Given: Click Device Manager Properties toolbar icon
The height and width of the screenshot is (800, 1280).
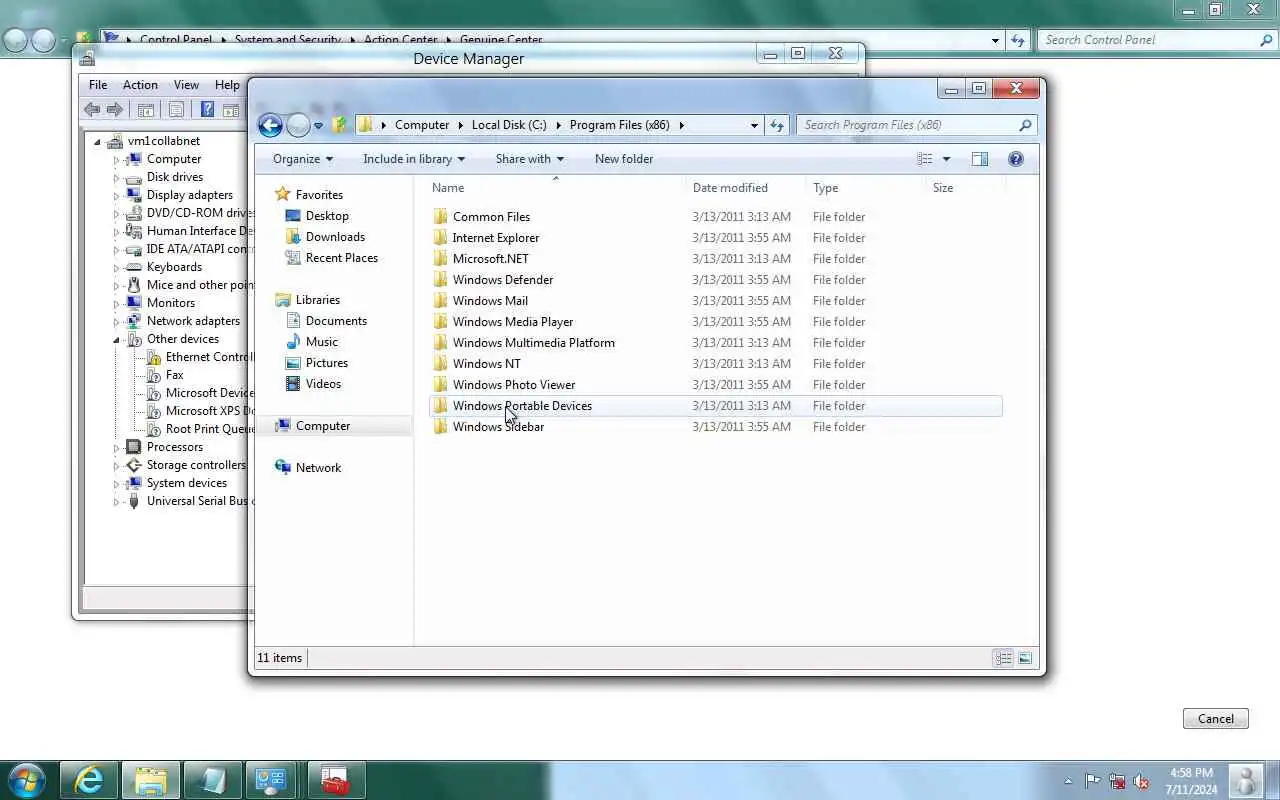Looking at the screenshot, I should tap(176, 110).
